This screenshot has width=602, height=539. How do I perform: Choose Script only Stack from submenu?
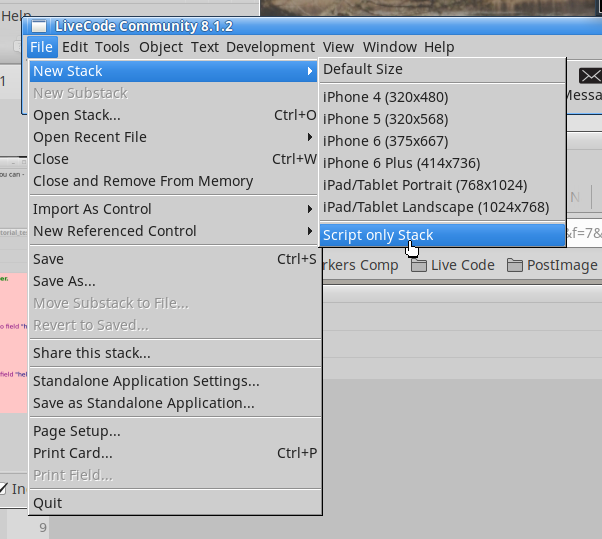pyautogui.click(x=378, y=235)
